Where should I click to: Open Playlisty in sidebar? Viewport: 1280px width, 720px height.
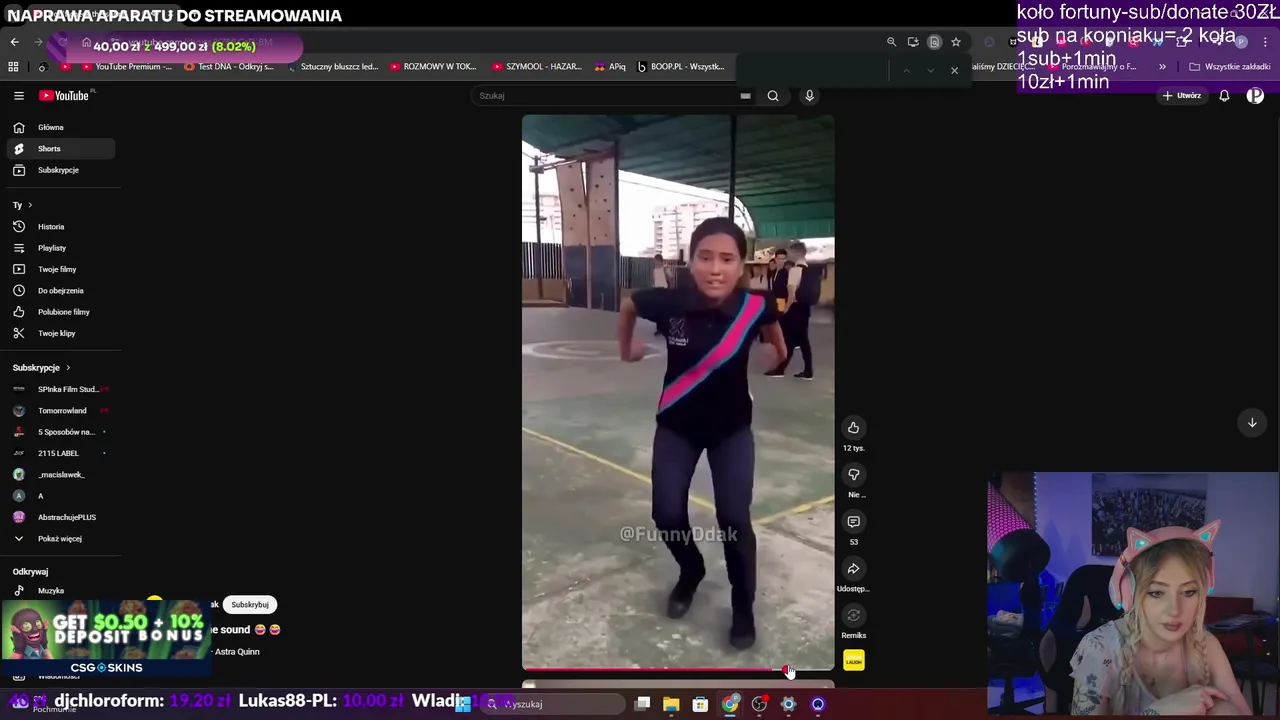coord(60,248)
